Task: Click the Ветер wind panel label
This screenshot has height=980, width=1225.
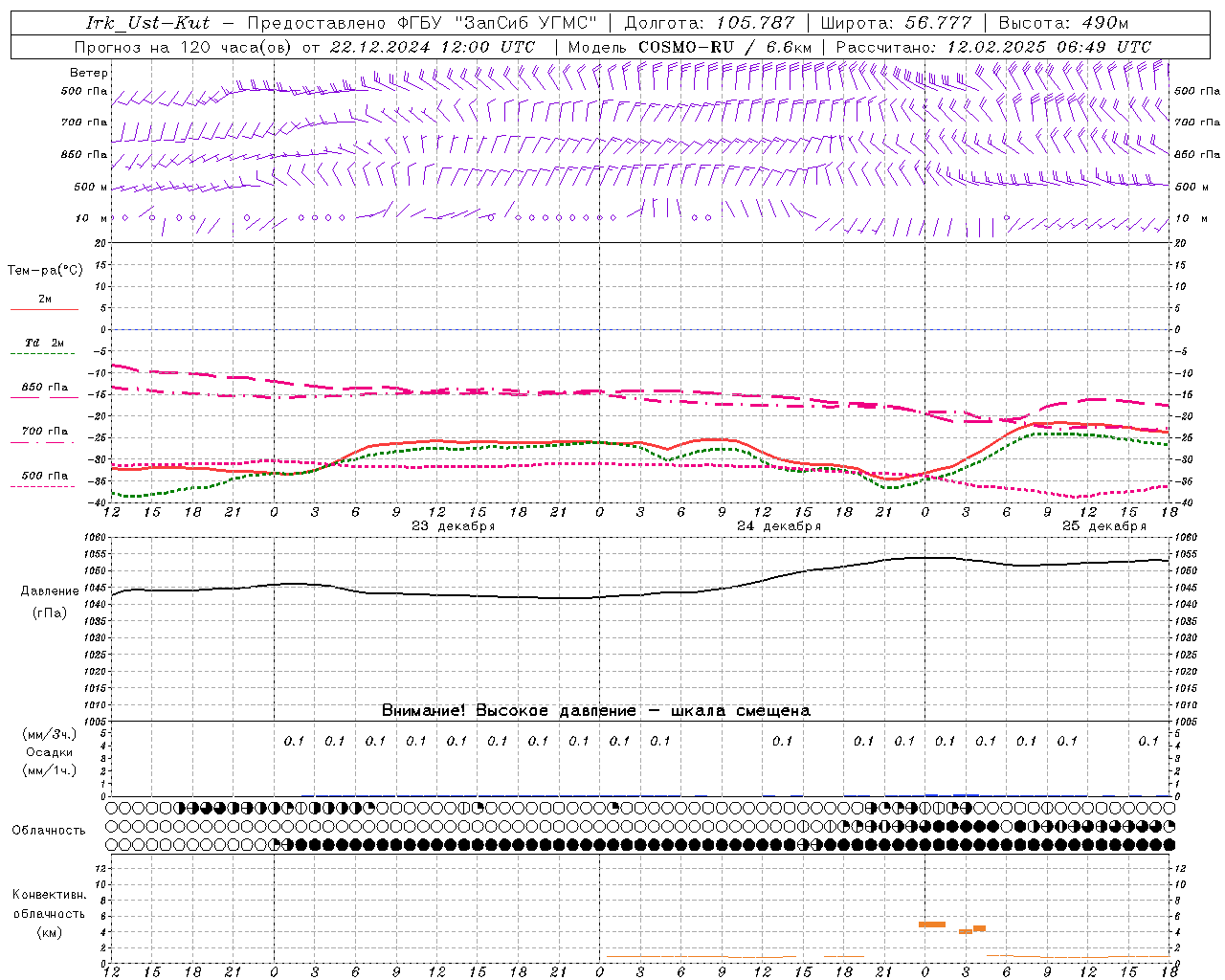Action: [x=88, y=73]
